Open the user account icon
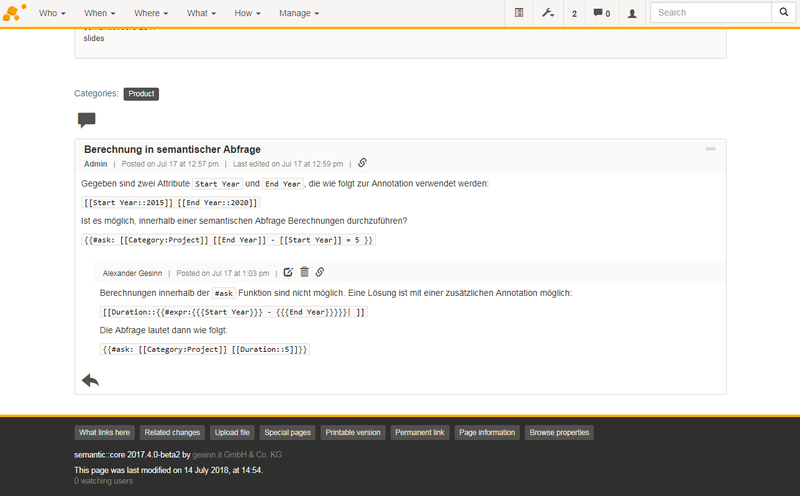Screen dimensions: 800x496 [631, 13]
